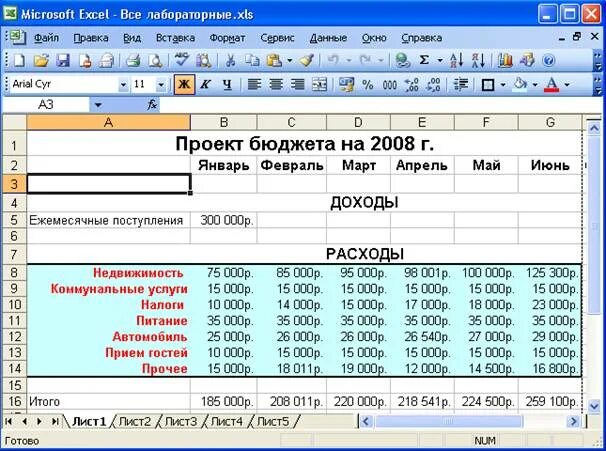Select cell with 300 000р.
The width and height of the screenshot is (606, 451).
coord(223,220)
